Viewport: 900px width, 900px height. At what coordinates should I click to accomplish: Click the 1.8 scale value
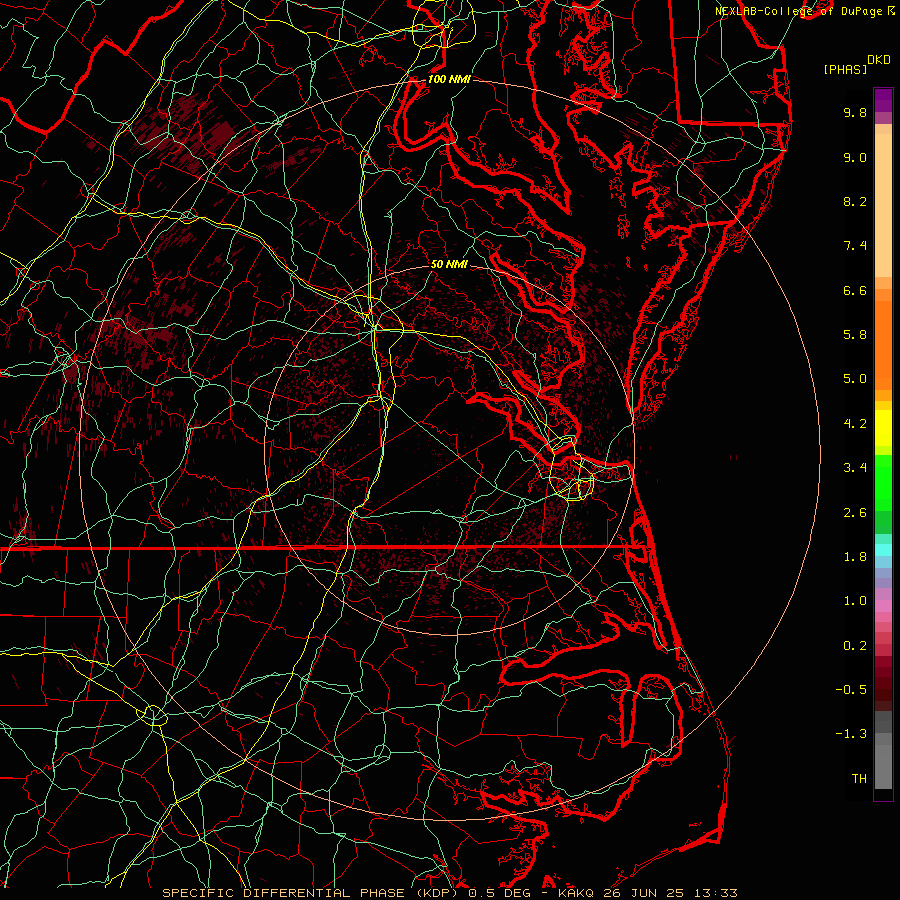(x=855, y=557)
